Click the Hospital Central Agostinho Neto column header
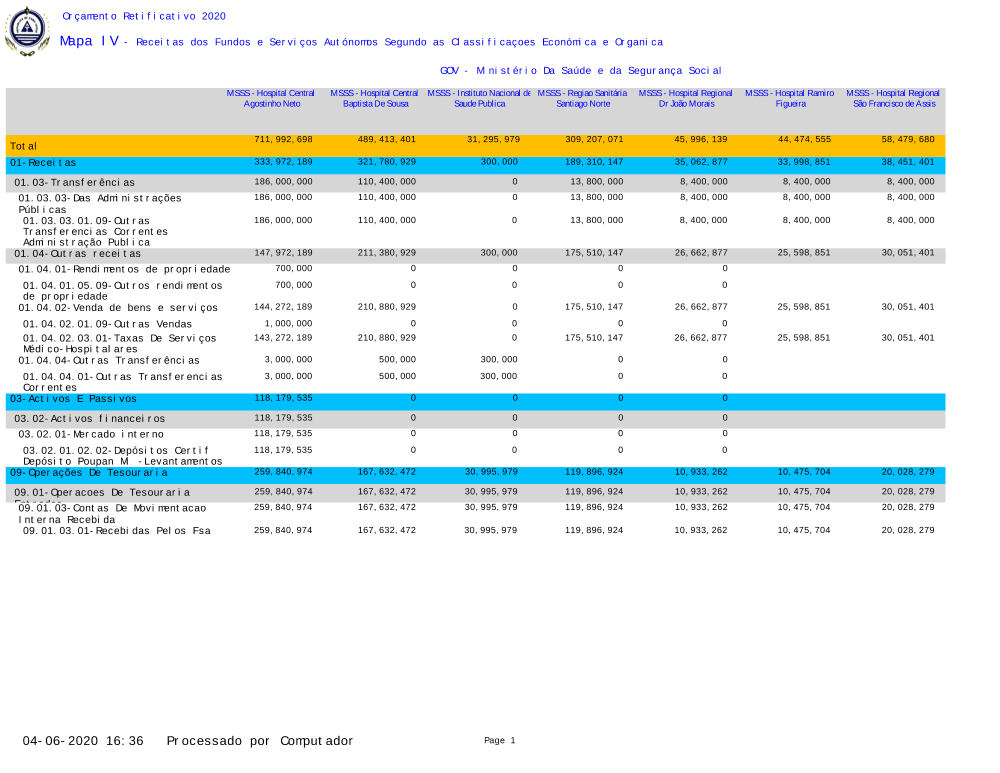The width and height of the screenshot is (1000, 773). (x=270, y=98)
